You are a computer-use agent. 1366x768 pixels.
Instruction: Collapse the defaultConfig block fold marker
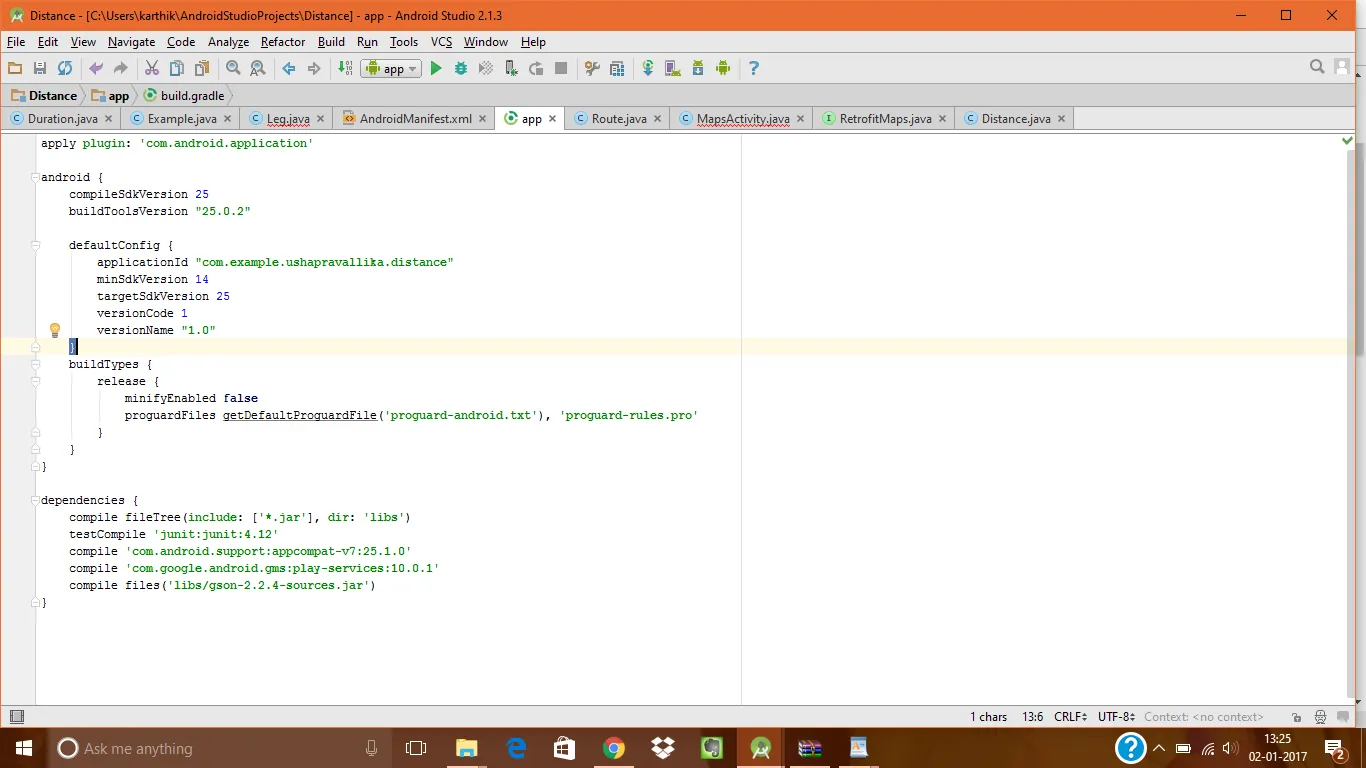(x=36, y=245)
